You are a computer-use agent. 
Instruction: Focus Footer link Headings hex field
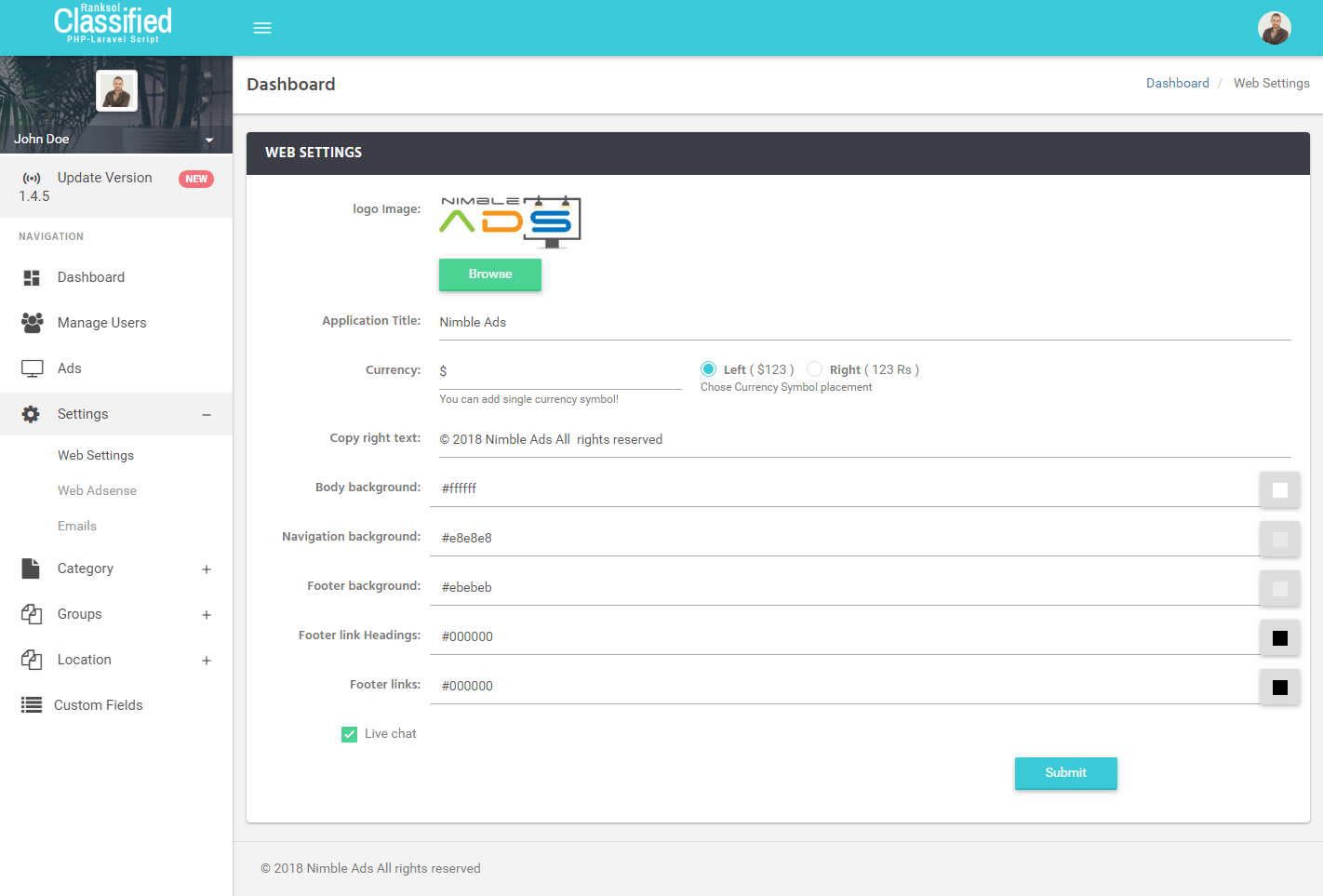844,636
